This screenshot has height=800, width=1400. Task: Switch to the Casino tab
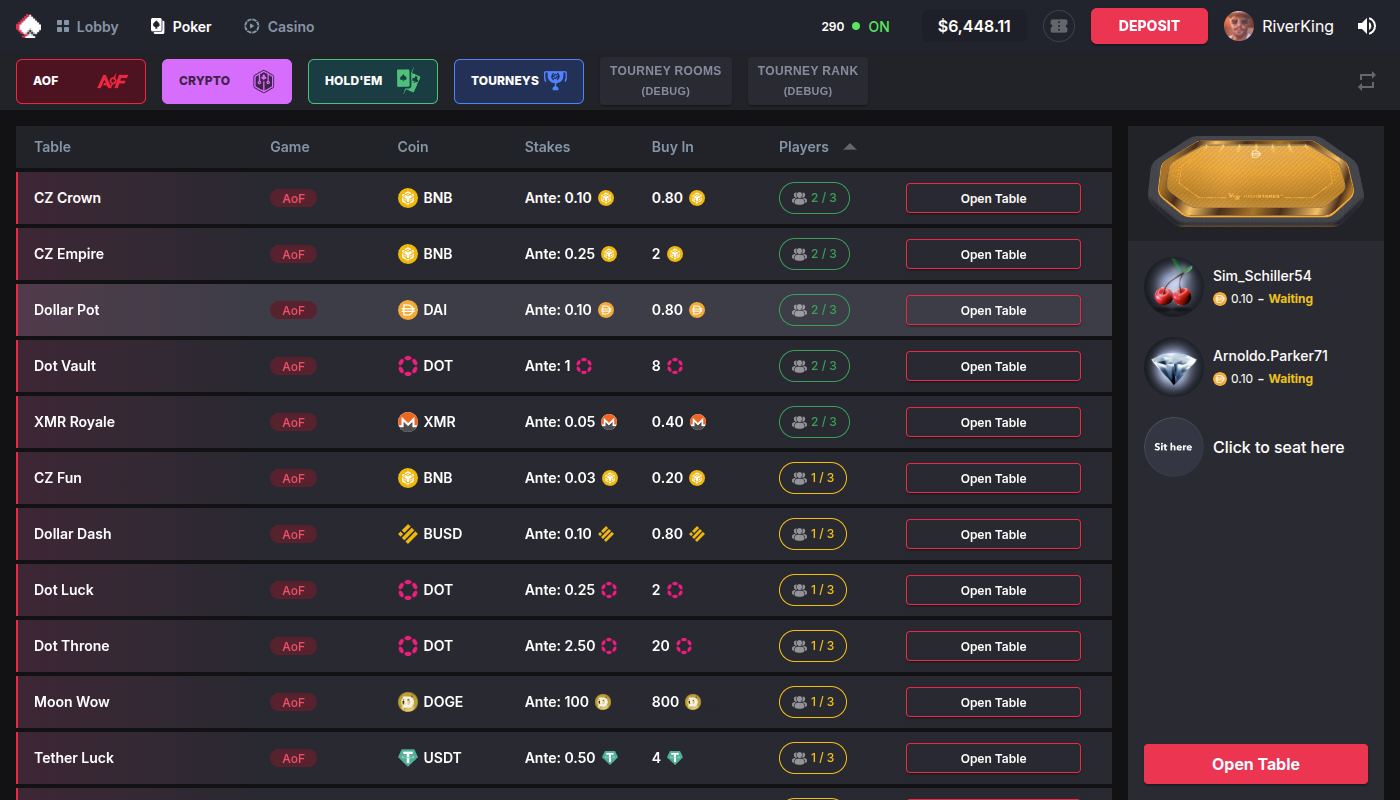click(278, 26)
